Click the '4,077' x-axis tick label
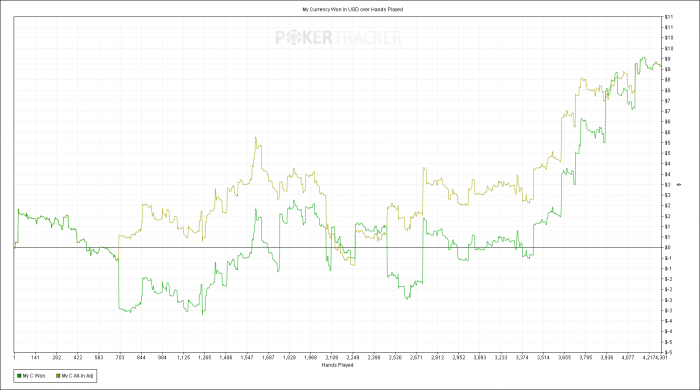700x390 pixels. tap(628, 357)
